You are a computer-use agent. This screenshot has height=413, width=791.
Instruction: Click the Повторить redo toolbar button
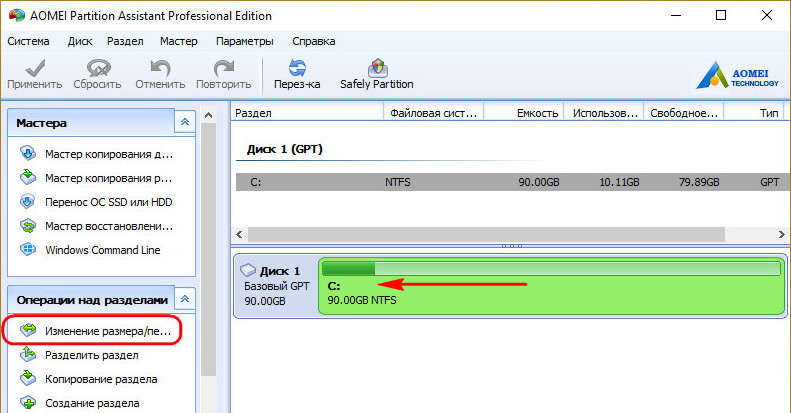click(223, 74)
